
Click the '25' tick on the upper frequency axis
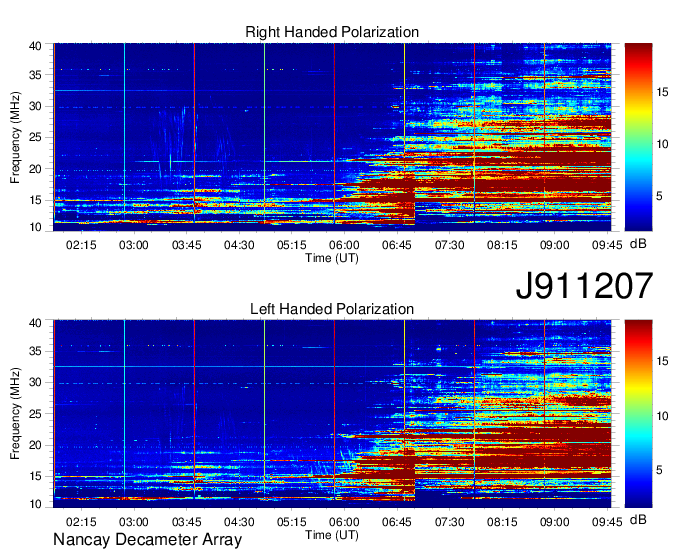pyautogui.click(x=35, y=138)
